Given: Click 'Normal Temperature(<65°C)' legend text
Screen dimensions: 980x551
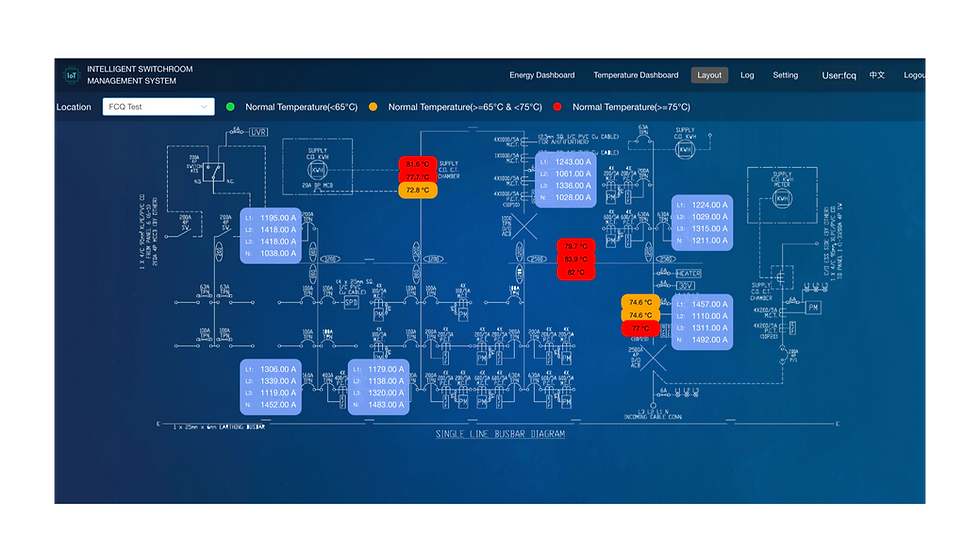Looking at the screenshot, I should coord(301,107).
